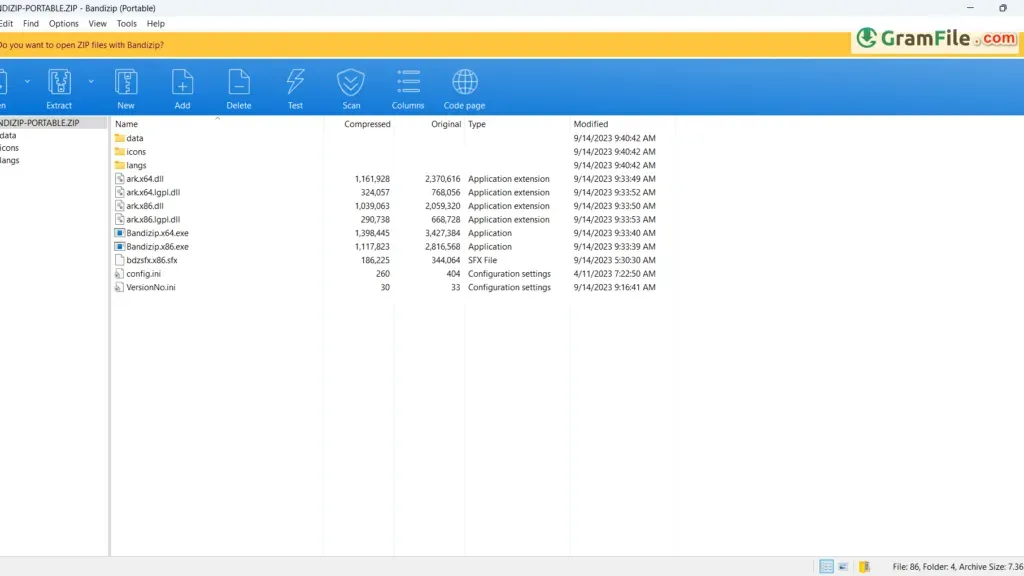Select the icons folder icon in file list
The width and height of the screenshot is (1024, 576).
[x=120, y=152]
